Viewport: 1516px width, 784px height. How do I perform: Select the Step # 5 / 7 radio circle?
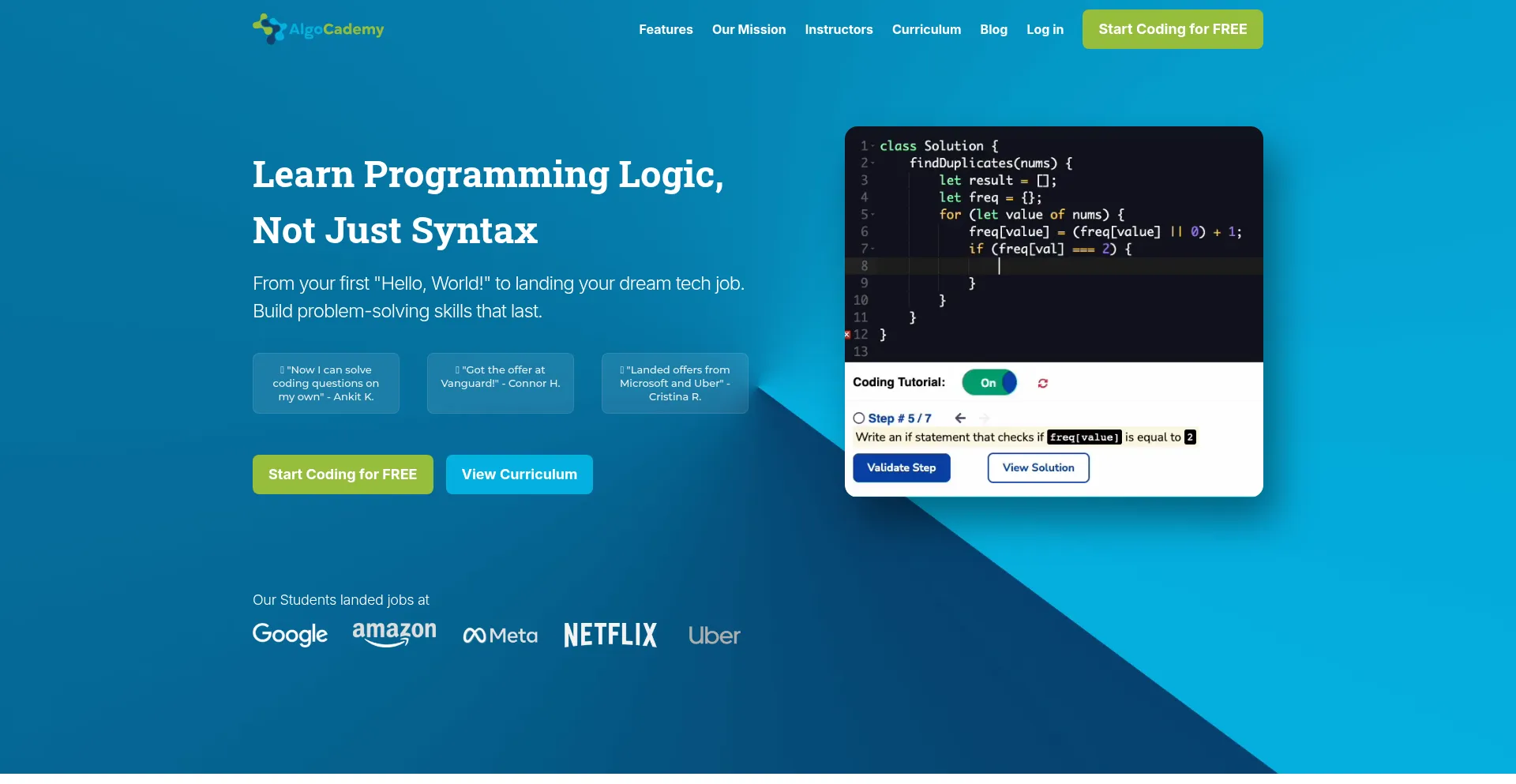click(x=859, y=418)
